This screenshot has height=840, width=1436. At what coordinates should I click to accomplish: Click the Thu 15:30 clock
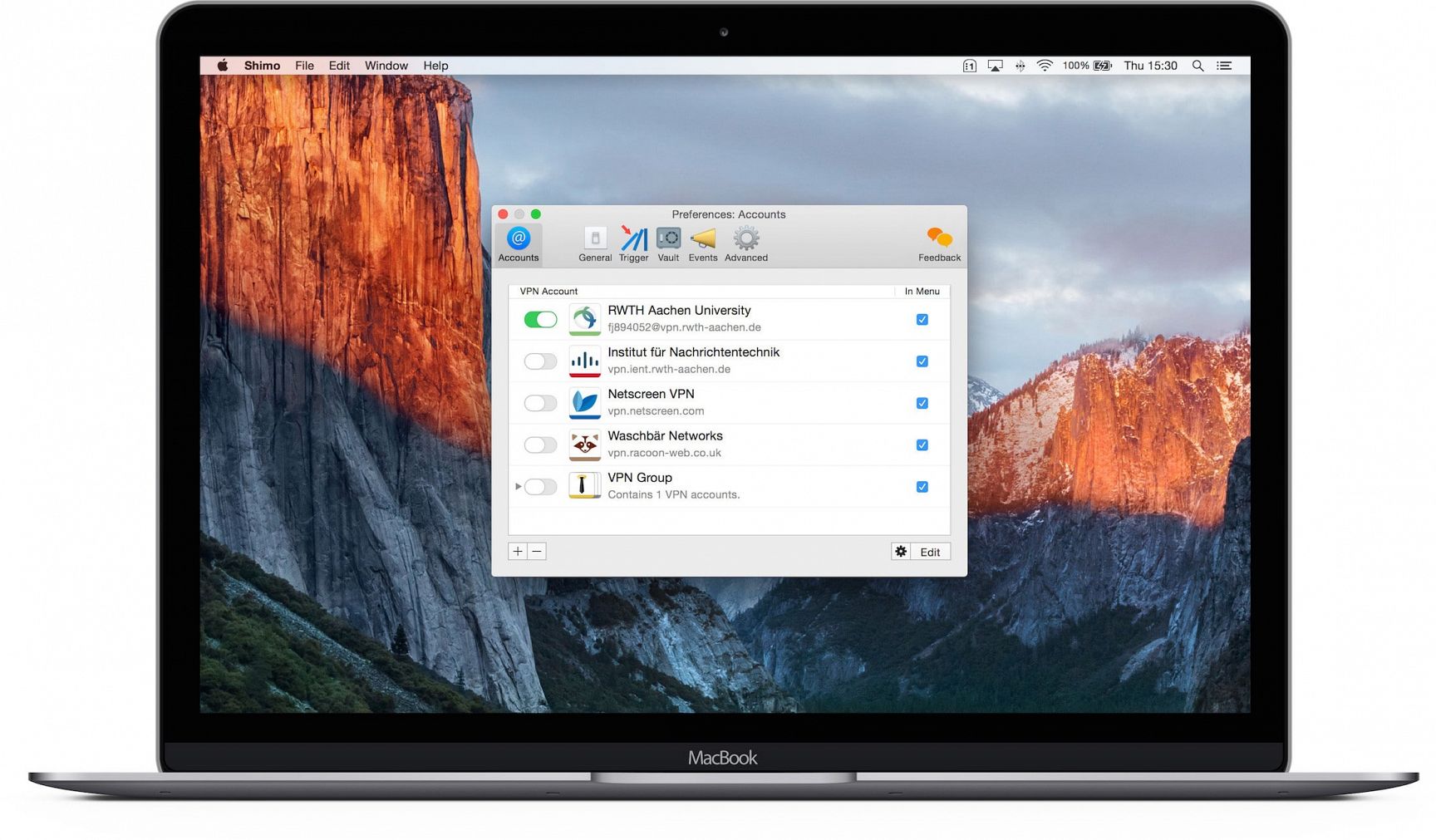tap(1150, 66)
